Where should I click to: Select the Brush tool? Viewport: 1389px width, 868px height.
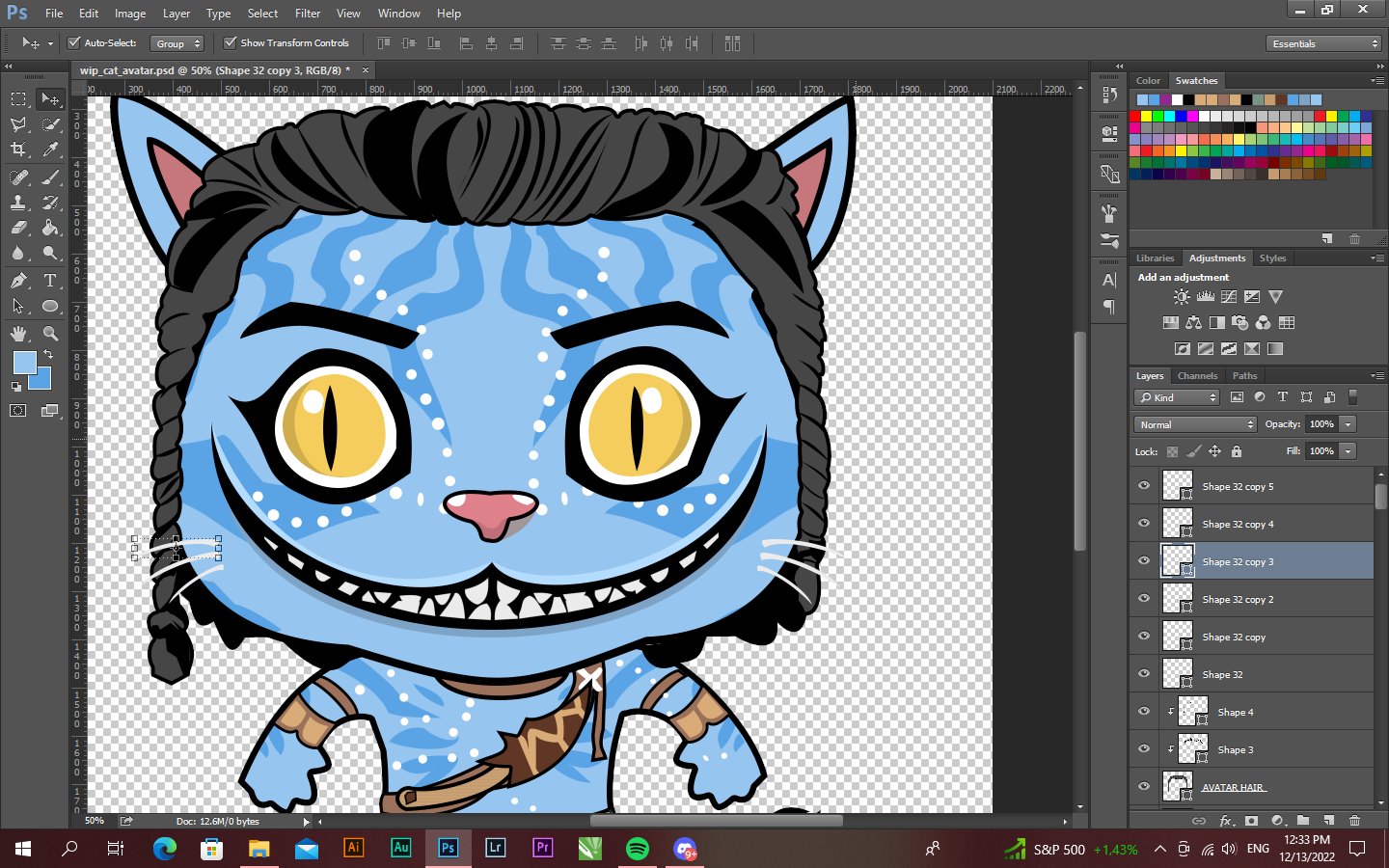(50, 177)
